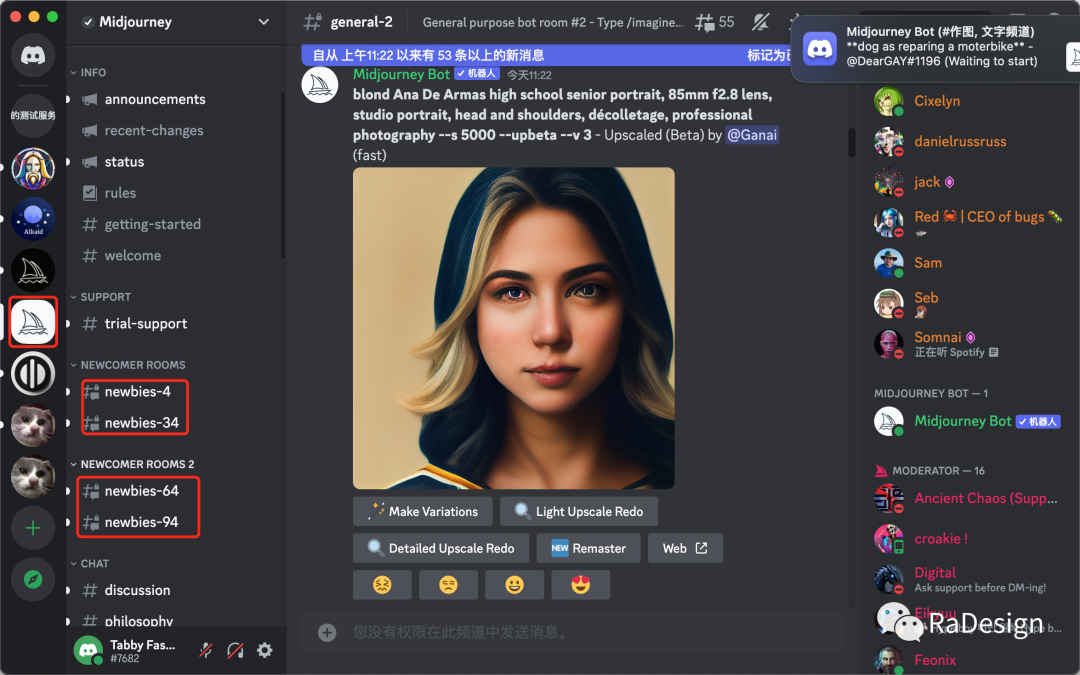Click Midjourney Bot name in message header
This screenshot has width=1080, height=675.
click(x=401, y=74)
